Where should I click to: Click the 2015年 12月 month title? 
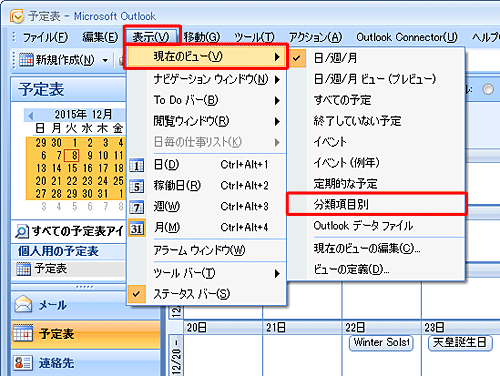[x=83, y=115]
